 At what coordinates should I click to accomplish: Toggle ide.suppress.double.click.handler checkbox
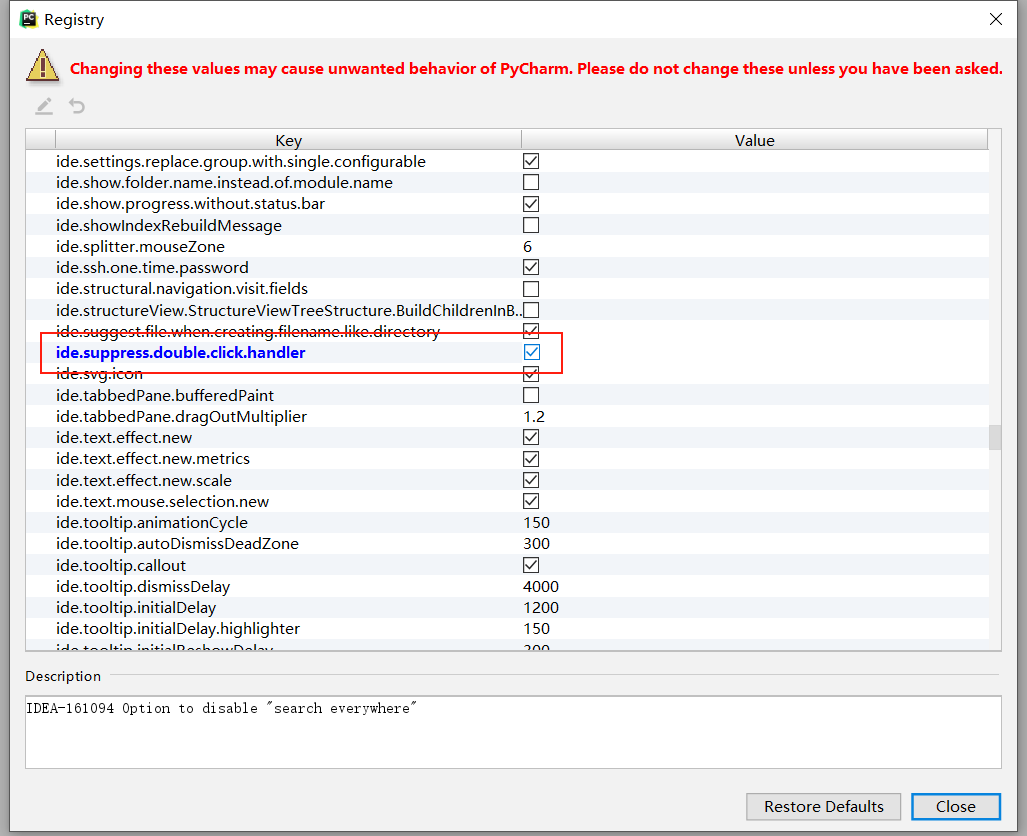click(532, 352)
